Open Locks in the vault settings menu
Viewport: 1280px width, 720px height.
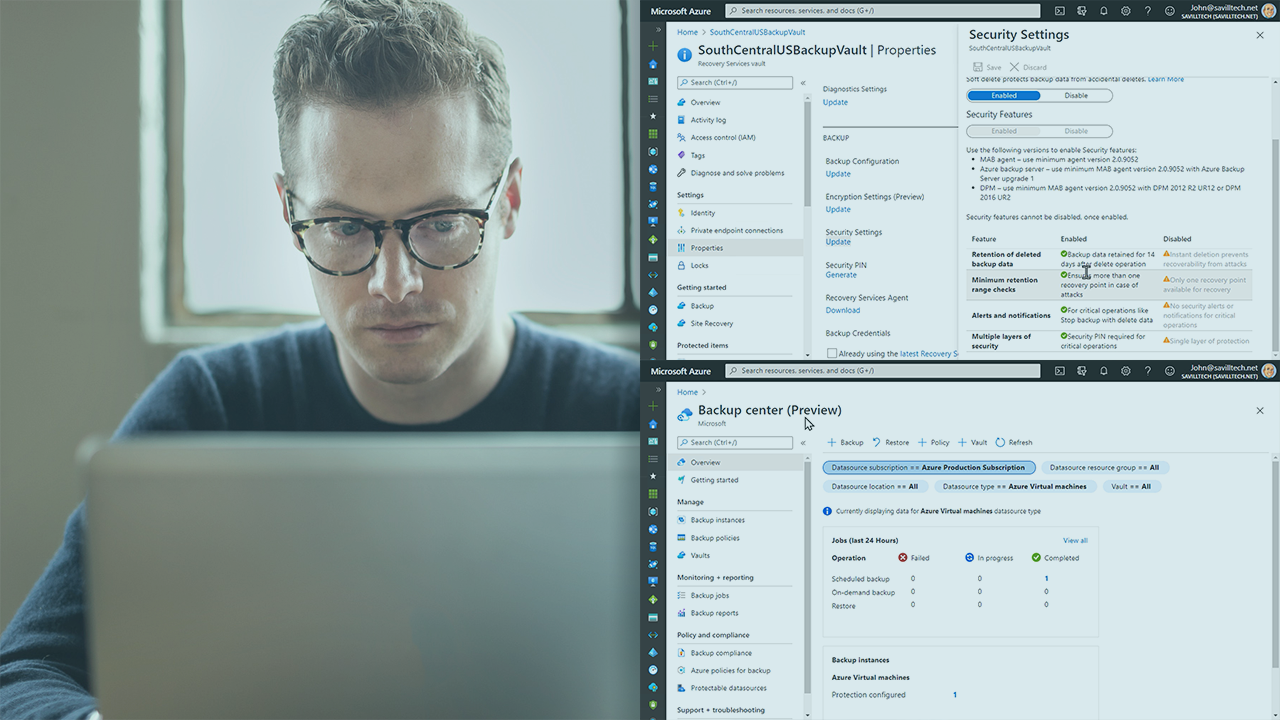coord(699,266)
